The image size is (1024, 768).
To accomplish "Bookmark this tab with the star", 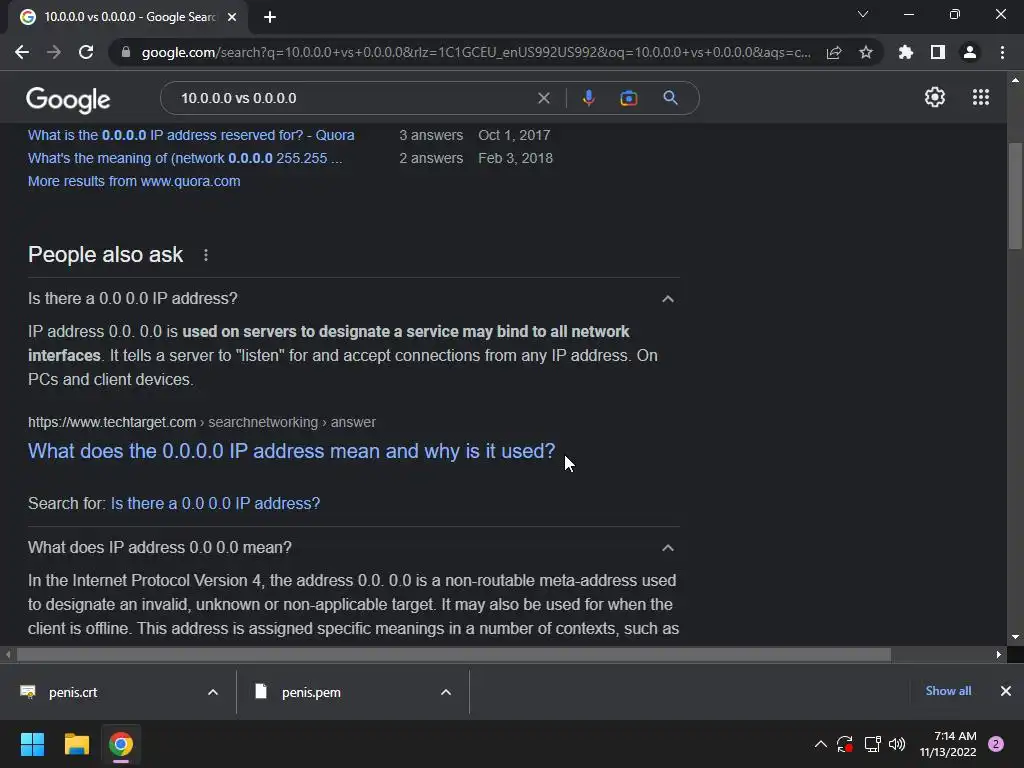I will [x=866, y=52].
